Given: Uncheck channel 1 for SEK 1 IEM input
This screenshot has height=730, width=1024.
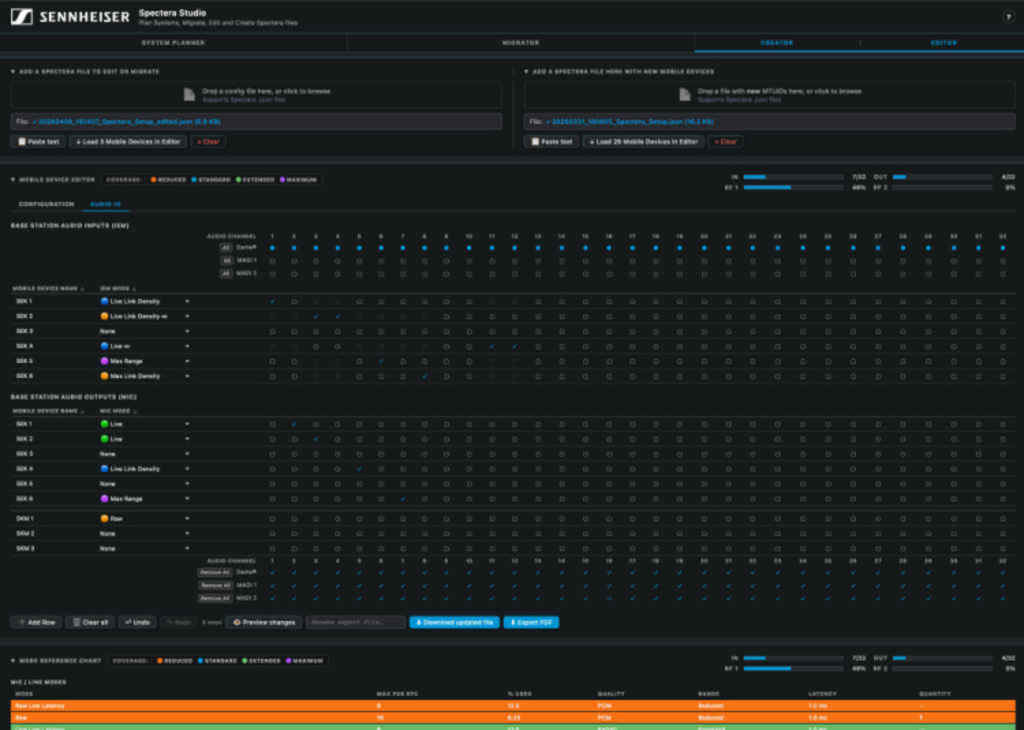Looking at the screenshot, I should (272, 302).
